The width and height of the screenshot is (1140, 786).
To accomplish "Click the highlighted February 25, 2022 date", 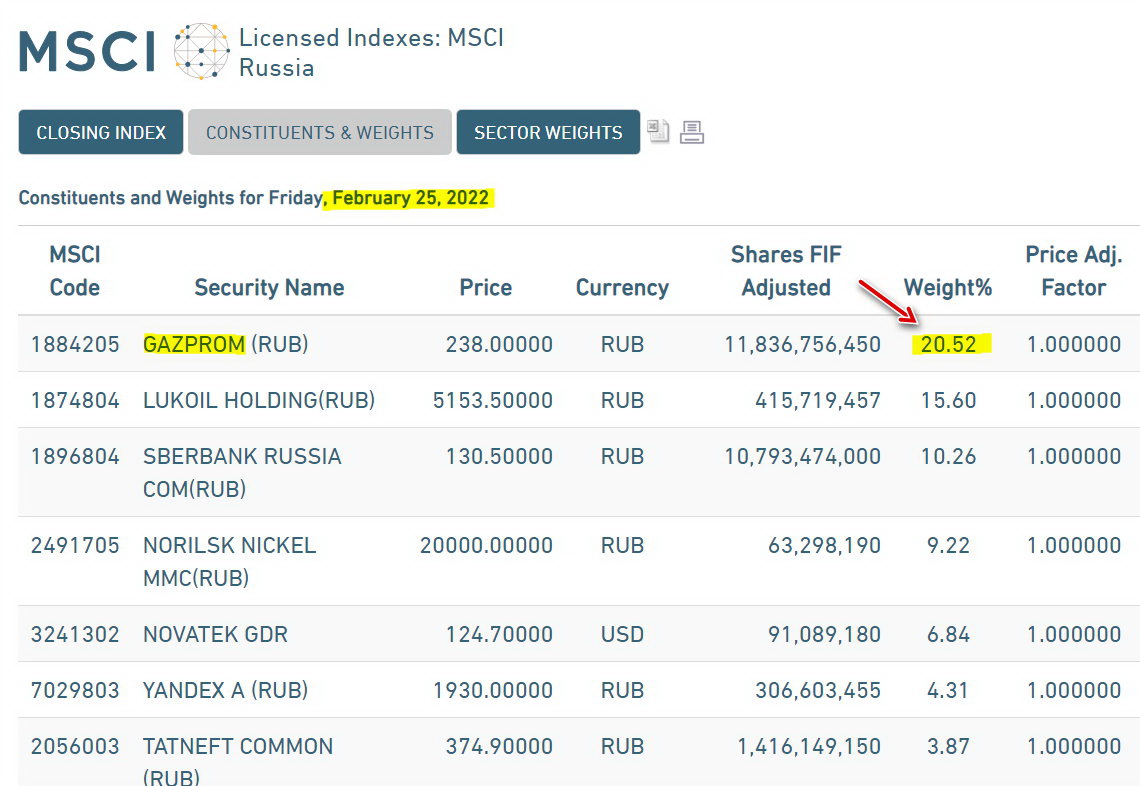I will [411, 198].
